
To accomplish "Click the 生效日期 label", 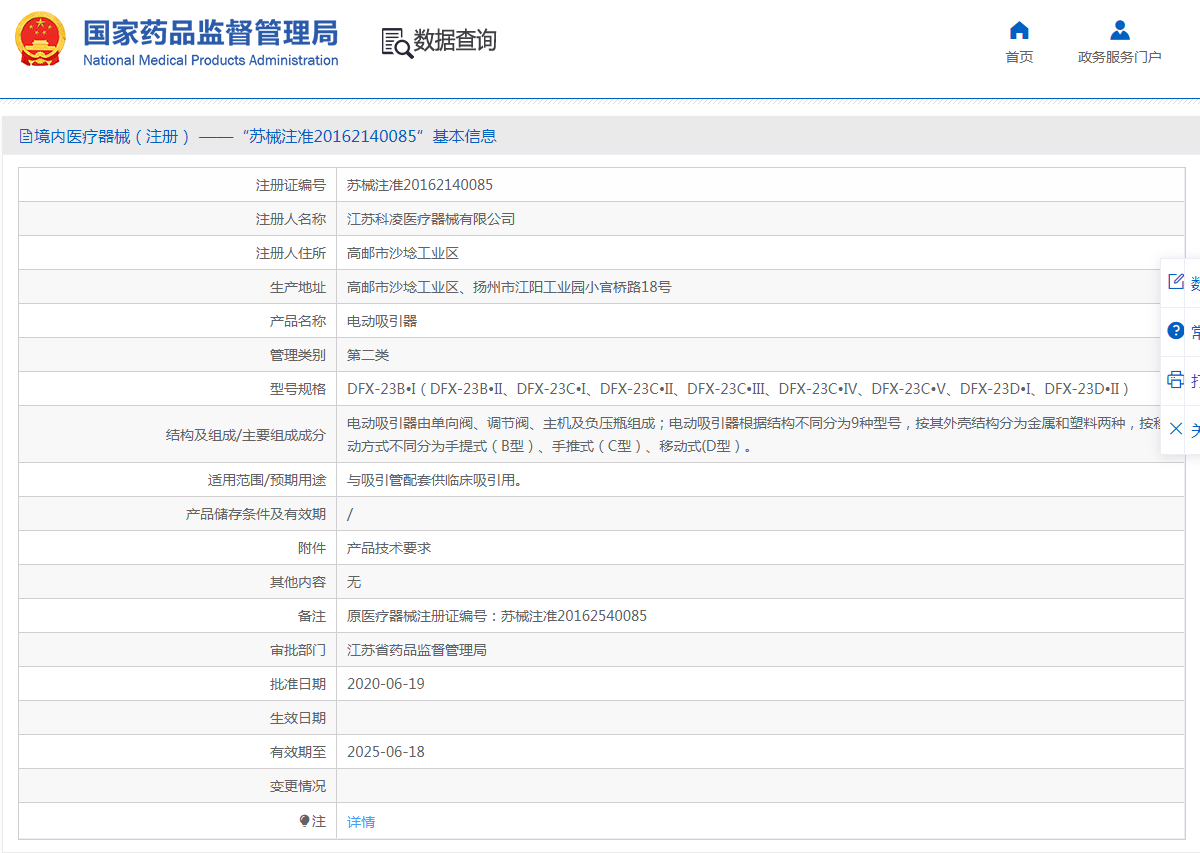I will (298, 718).
